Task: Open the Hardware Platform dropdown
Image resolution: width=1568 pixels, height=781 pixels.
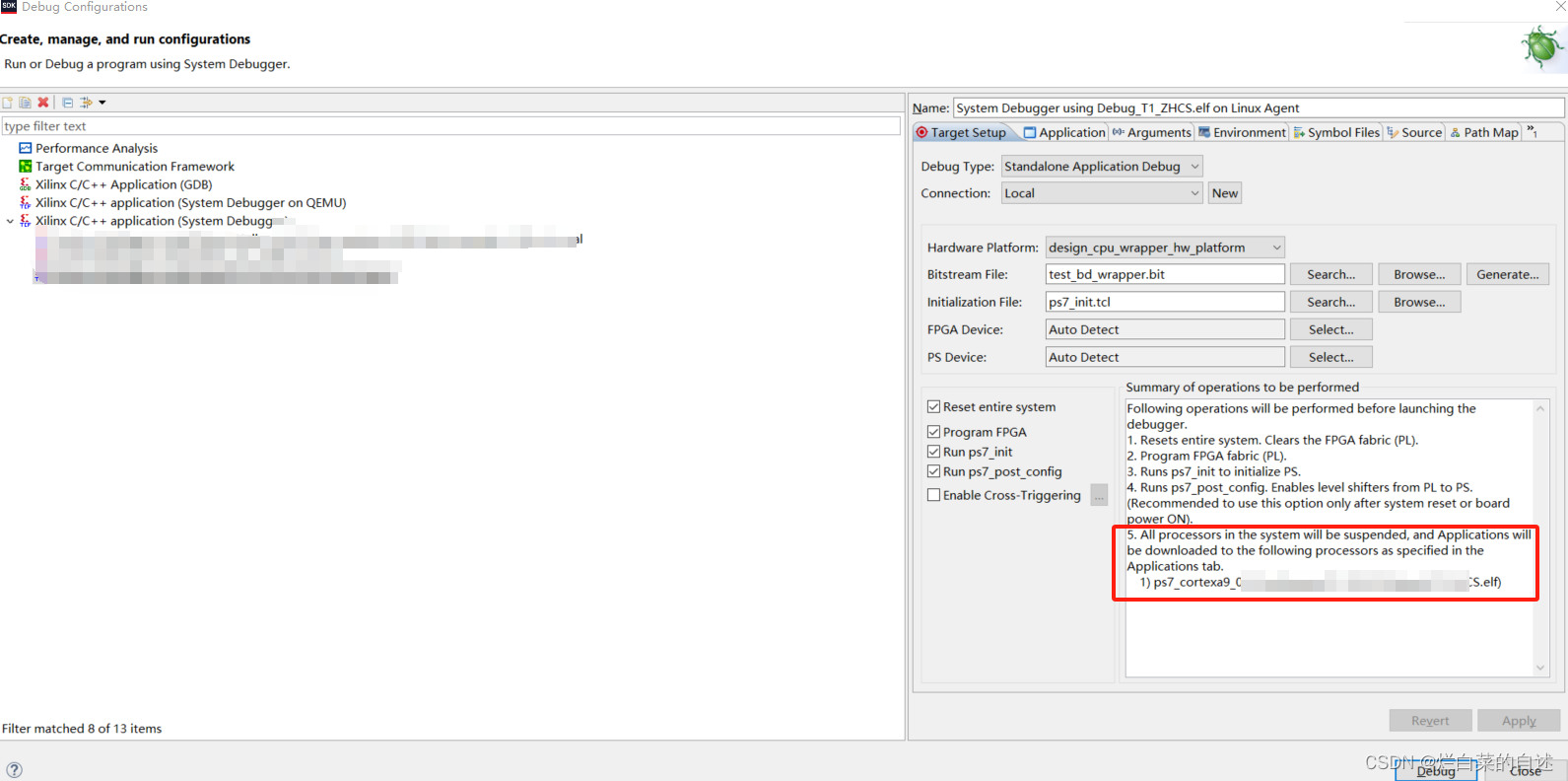Action: point(1165,248)
